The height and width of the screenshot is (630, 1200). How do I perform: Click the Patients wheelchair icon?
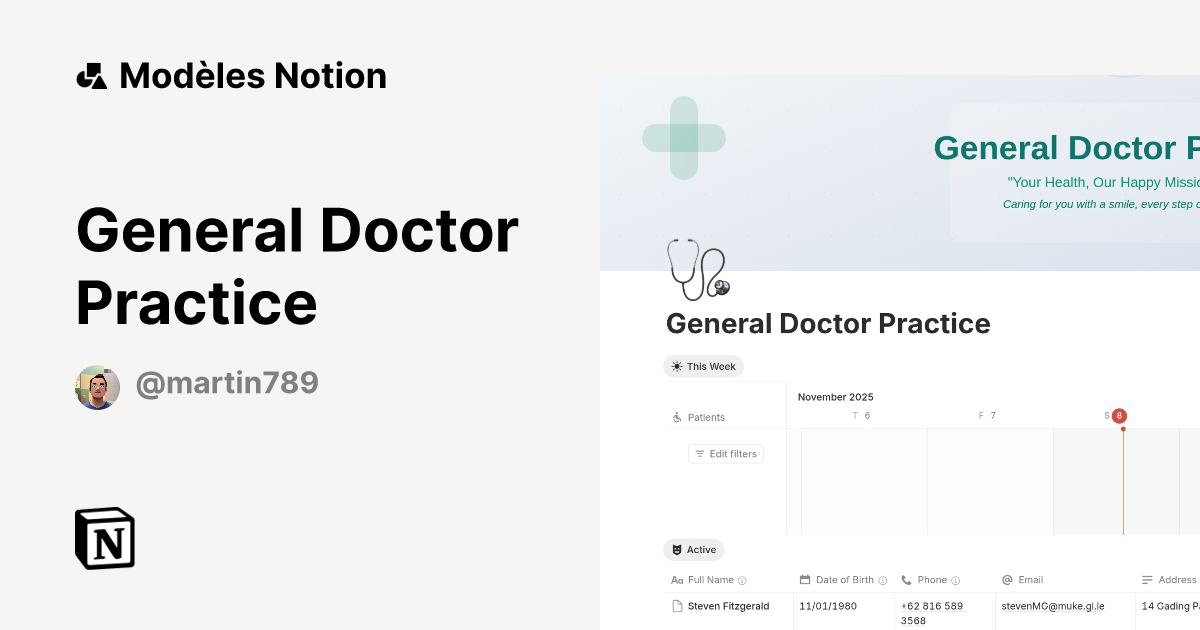point(677,417)
